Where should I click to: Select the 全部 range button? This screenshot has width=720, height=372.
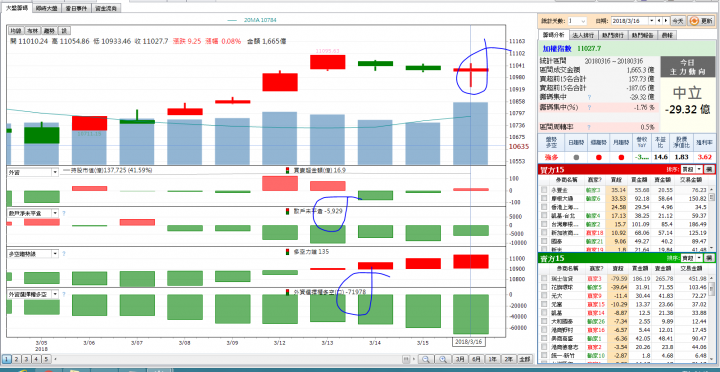[524, 359]
